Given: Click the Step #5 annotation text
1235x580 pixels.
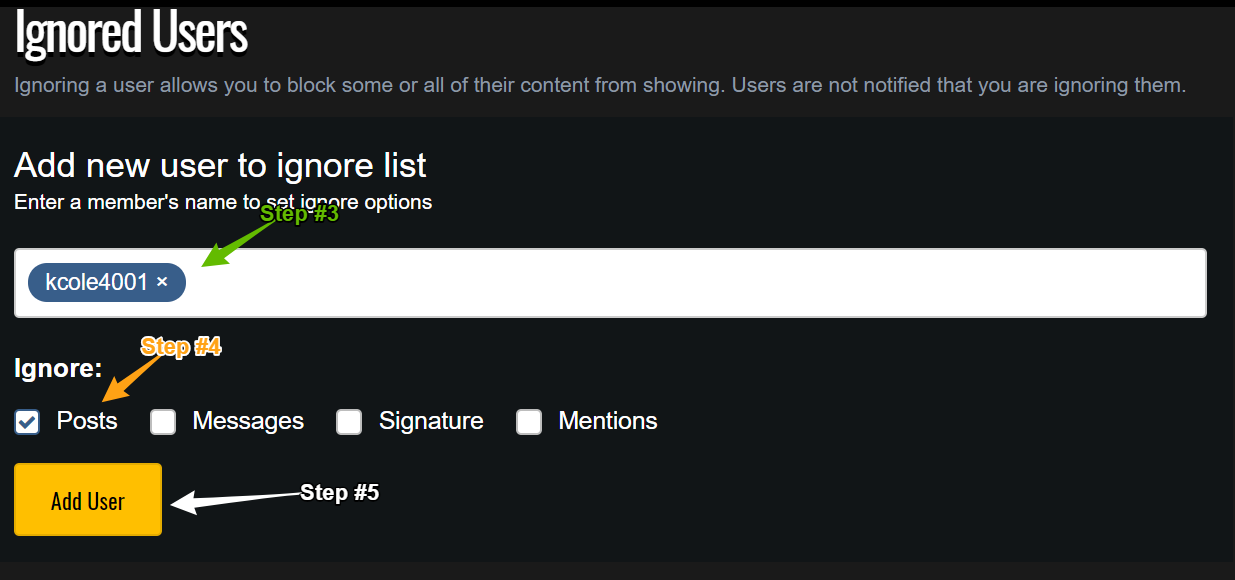Looking at the screenshot, I should coord(340,492).
